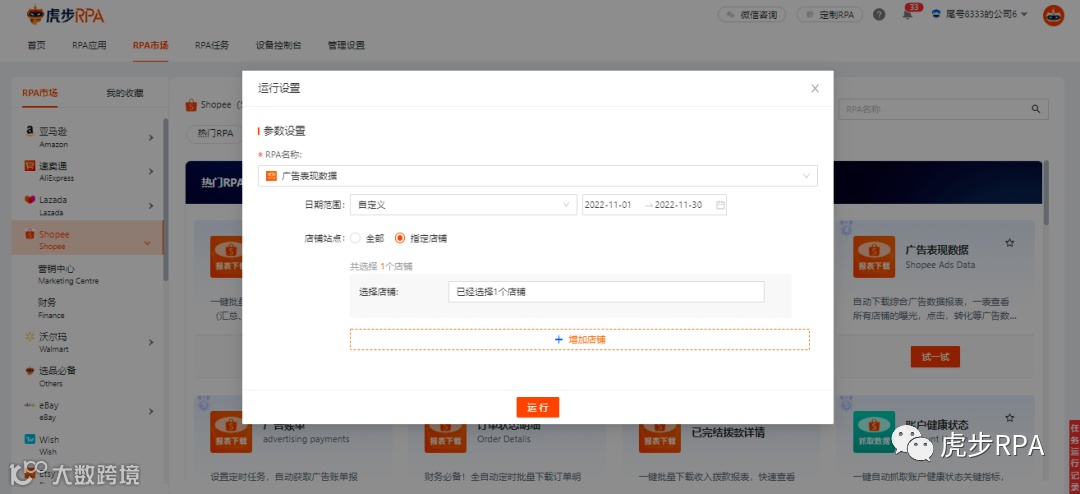1080x494 pixels.
Task: Select 财务 Finance subcategory
Action: (x=52, y=308)
